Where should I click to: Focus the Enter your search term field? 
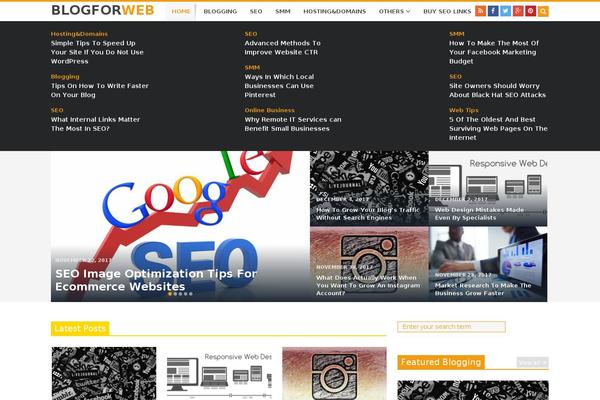452,327
